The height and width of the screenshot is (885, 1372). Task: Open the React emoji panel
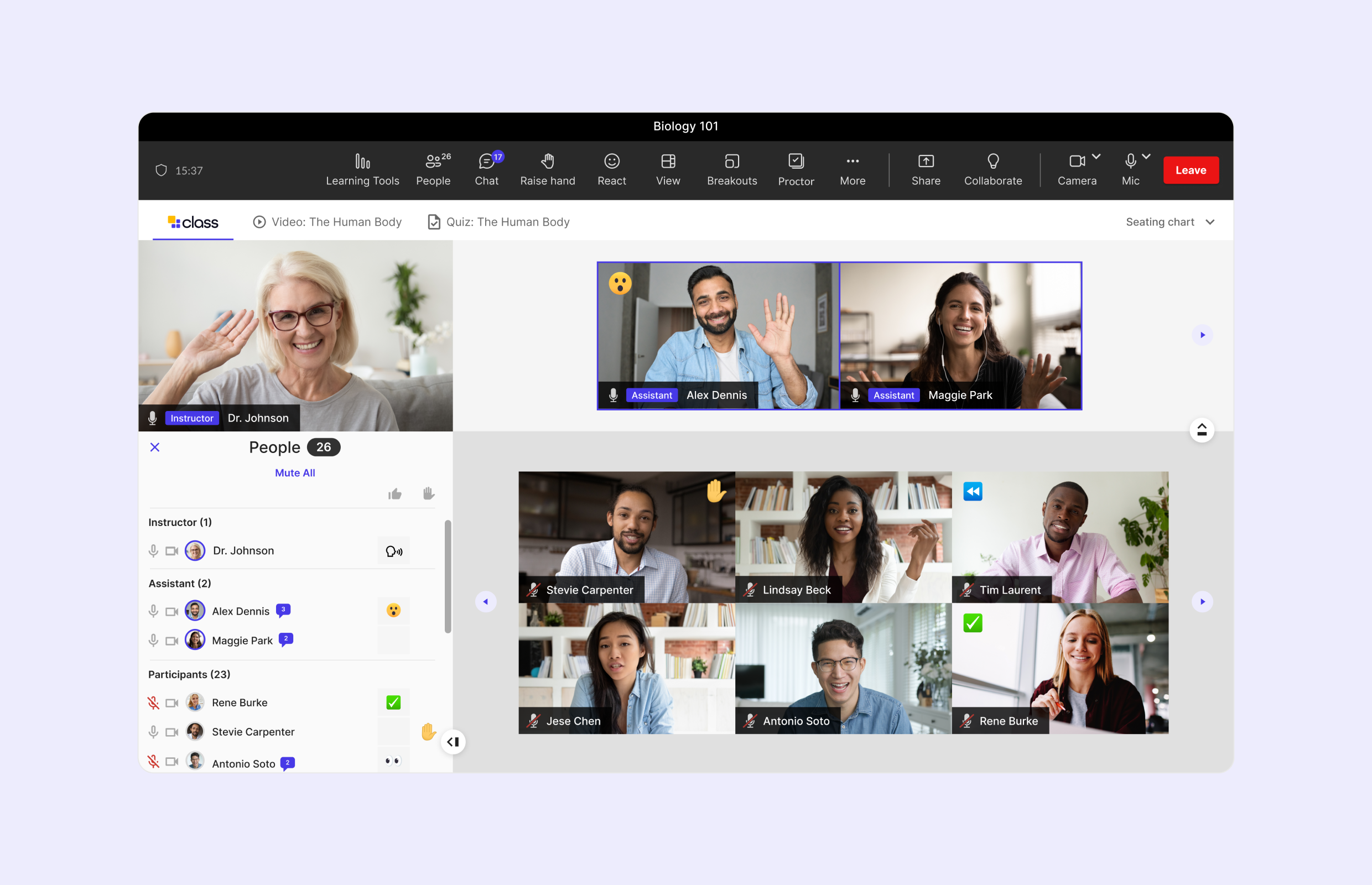611,168
